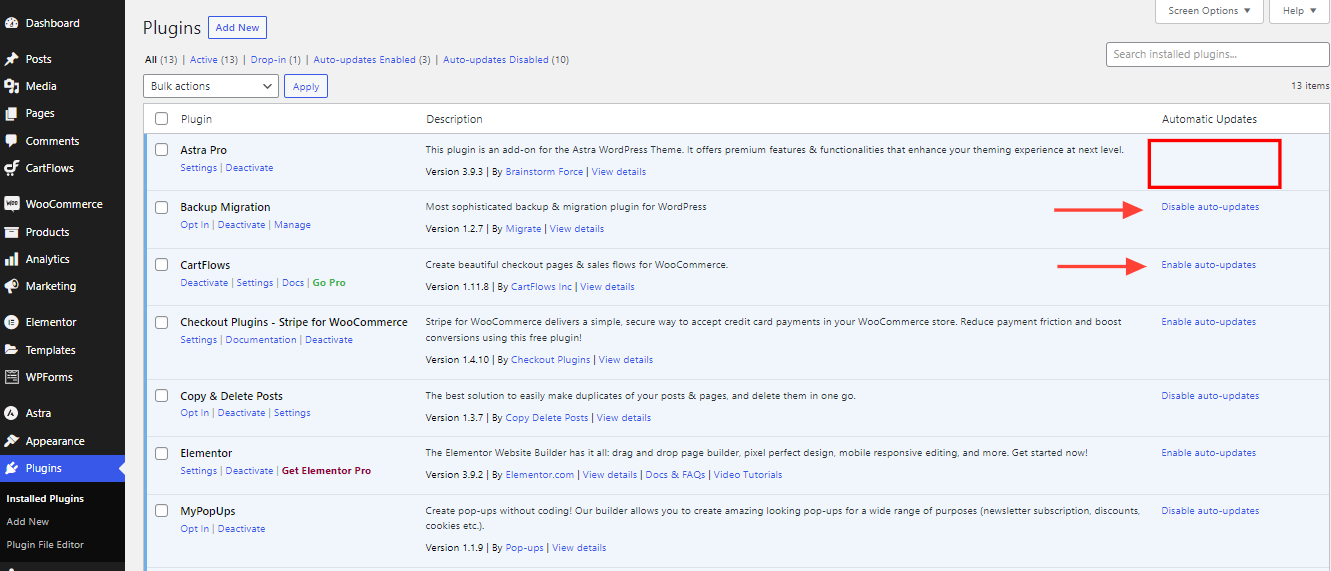Check the CartFlows plugin checkbox
This screenshot has width=1331, height=571.
tap(162, 265)
